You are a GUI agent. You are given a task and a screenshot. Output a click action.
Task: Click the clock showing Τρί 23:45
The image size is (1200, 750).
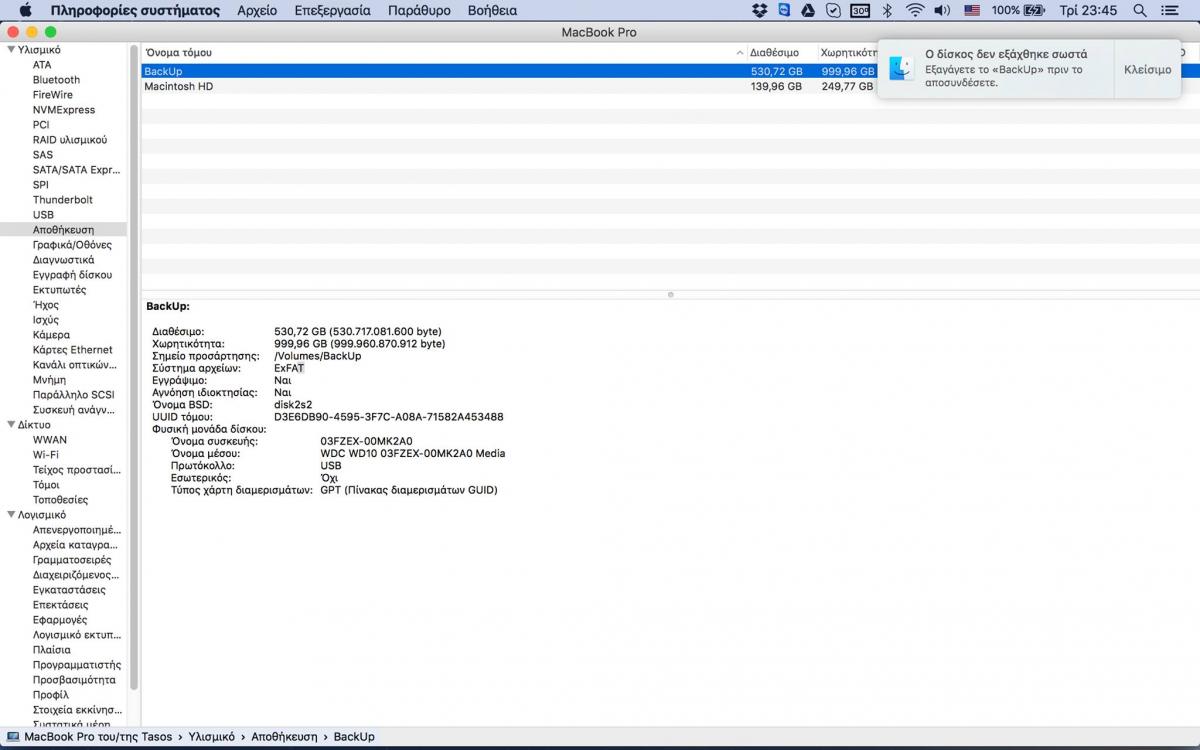tap(1088, 10)
